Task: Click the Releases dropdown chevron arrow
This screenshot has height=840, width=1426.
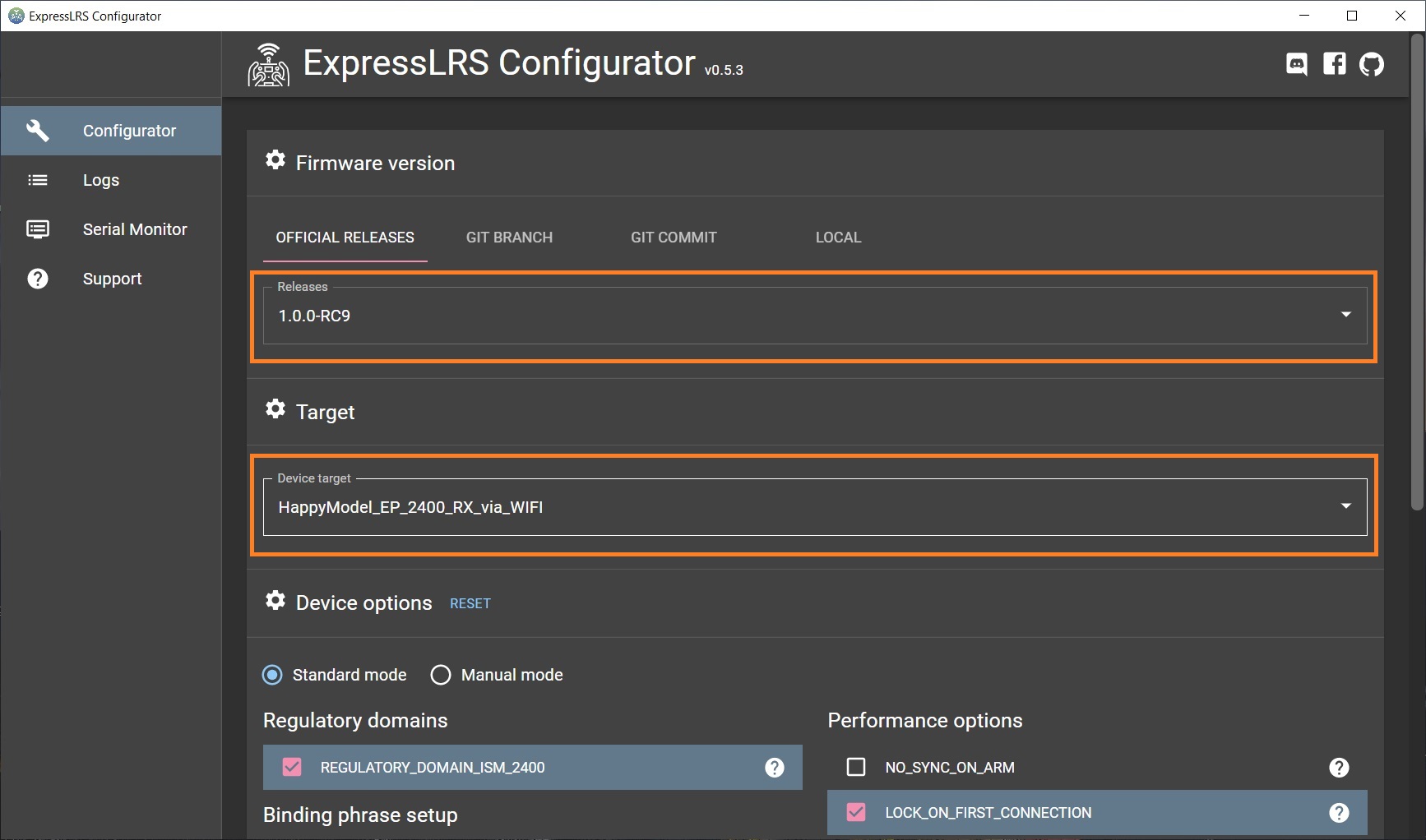Action: [x=1345, y=314]
